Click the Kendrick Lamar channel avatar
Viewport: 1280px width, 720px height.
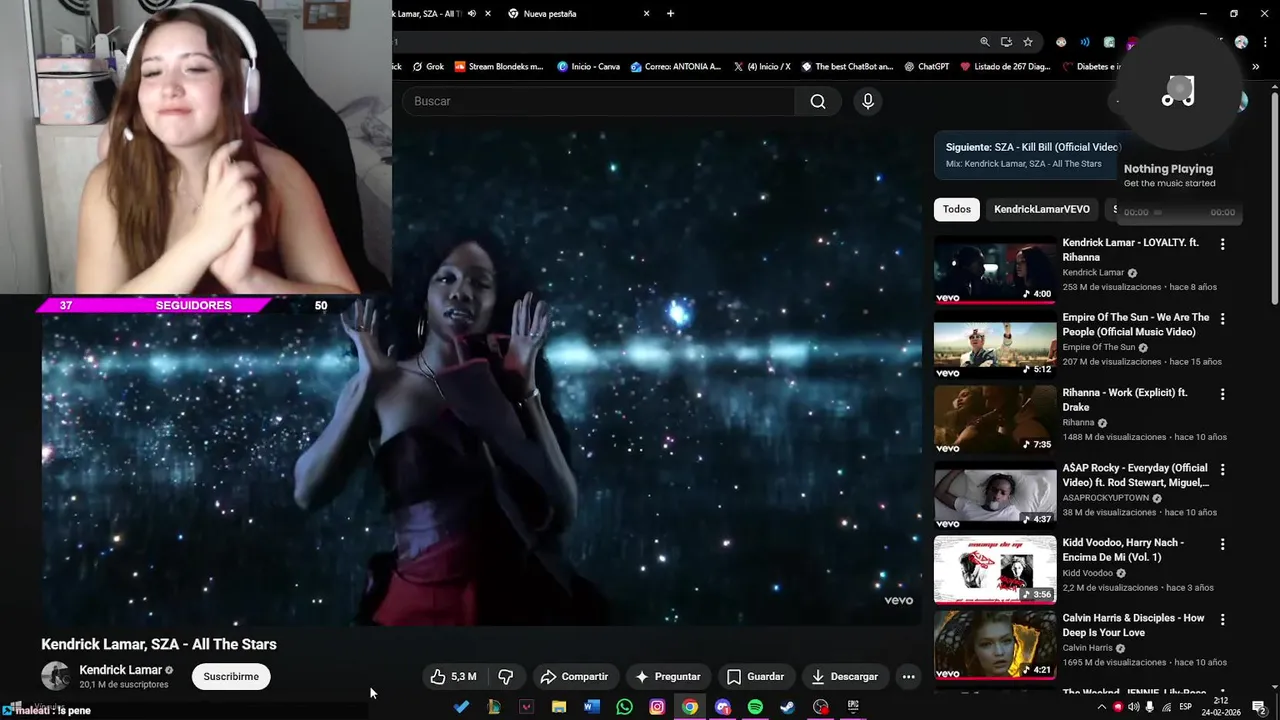coord(55,677)
